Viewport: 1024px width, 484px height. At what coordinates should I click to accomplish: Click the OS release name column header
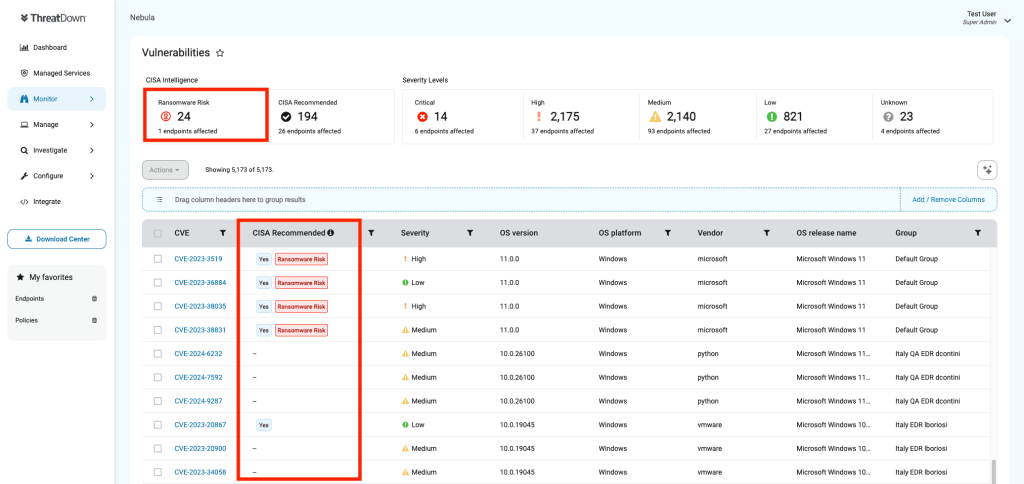tap(825, 233)
